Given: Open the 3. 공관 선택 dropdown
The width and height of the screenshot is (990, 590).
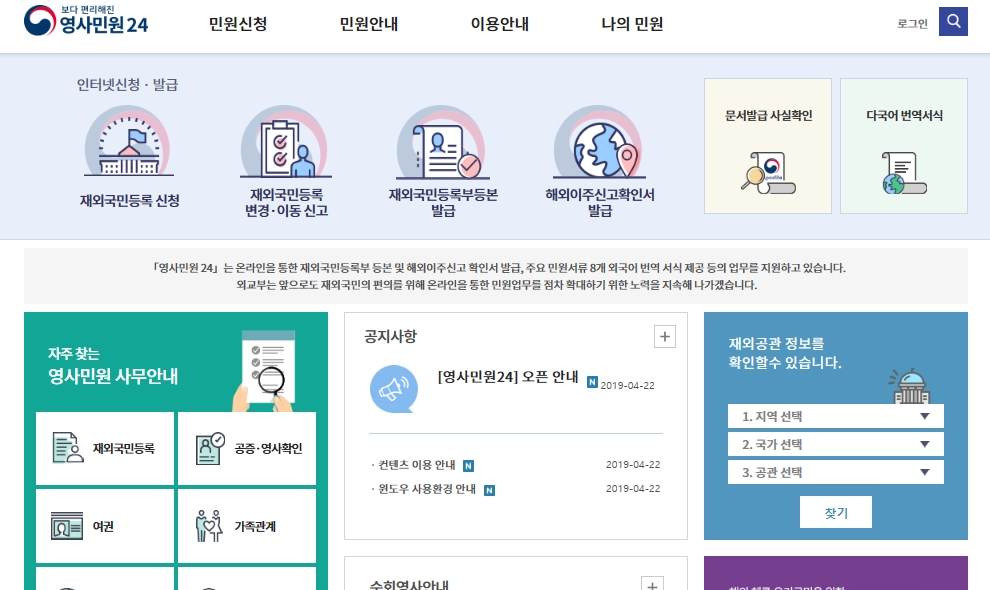Looking at the screenshot, I should (x=835, y=472).
